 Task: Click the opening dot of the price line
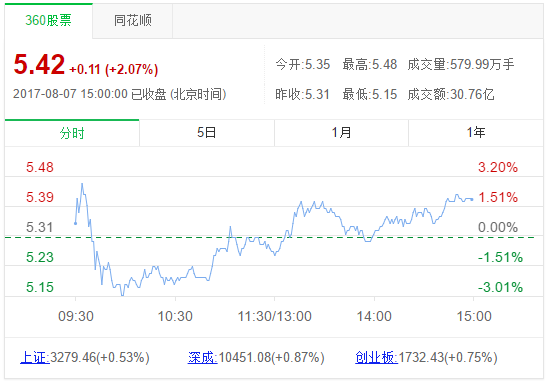(75, 223)
